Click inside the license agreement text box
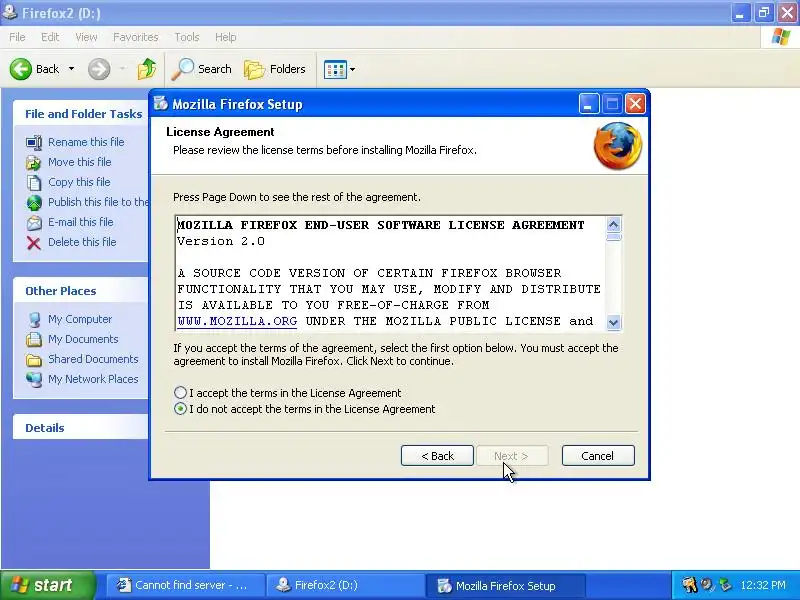Screen dimensions: 800x600 [390, 273]
